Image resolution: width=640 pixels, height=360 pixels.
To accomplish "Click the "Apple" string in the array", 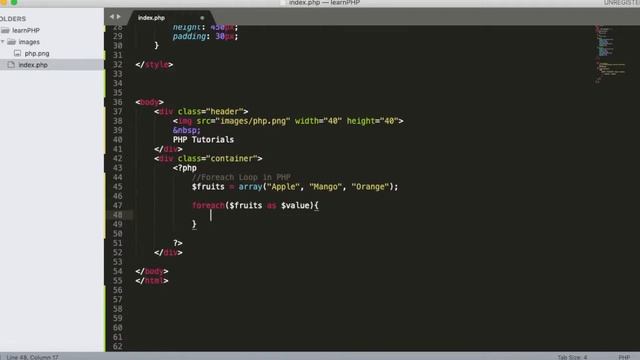I will [x=283, y=187].
